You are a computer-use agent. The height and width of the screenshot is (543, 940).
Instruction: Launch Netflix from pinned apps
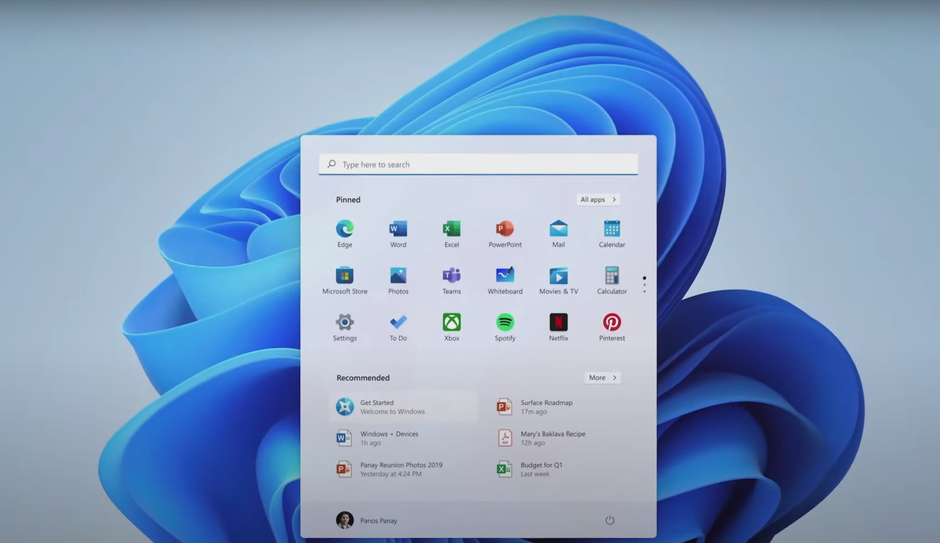click(558, 322)
